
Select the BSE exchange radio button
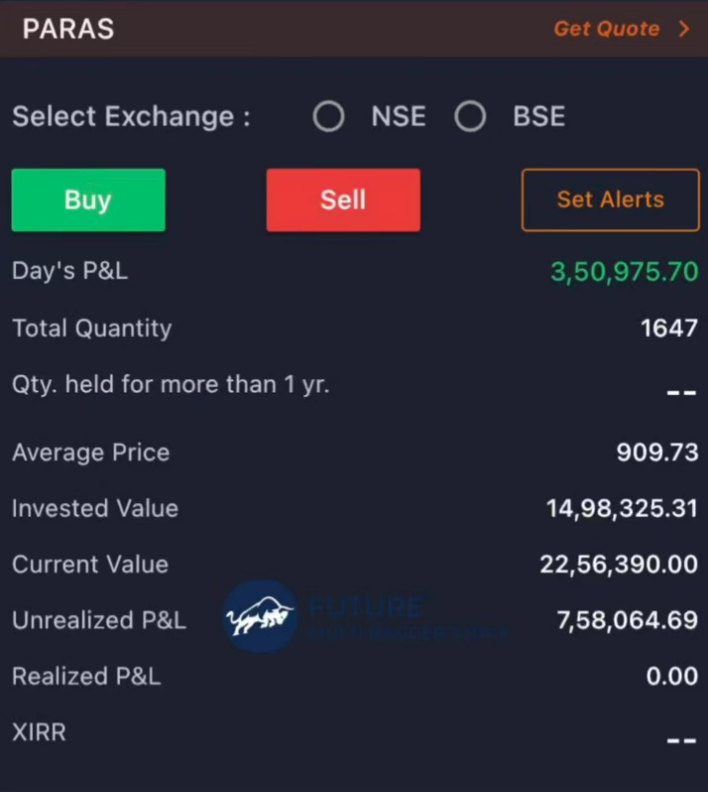(x=470, y=117)
